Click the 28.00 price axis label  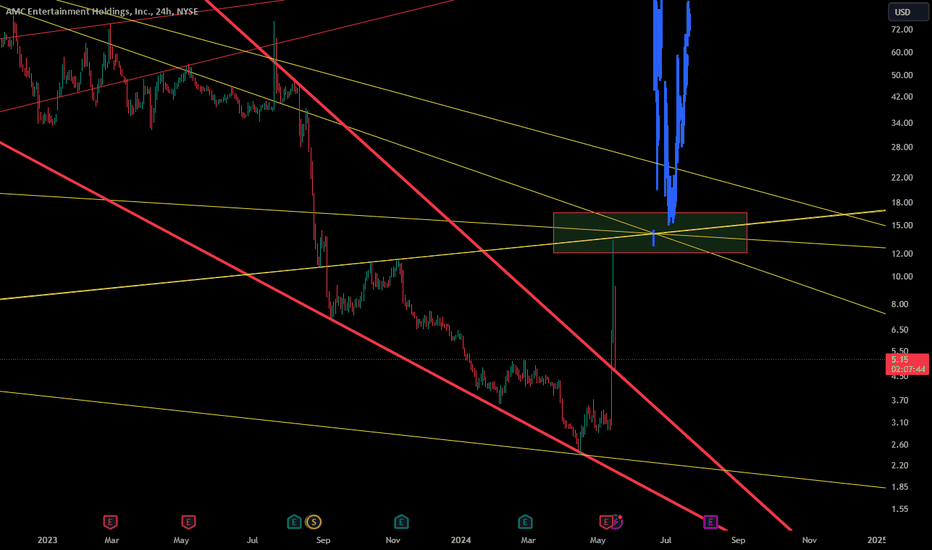pos(902,147)
